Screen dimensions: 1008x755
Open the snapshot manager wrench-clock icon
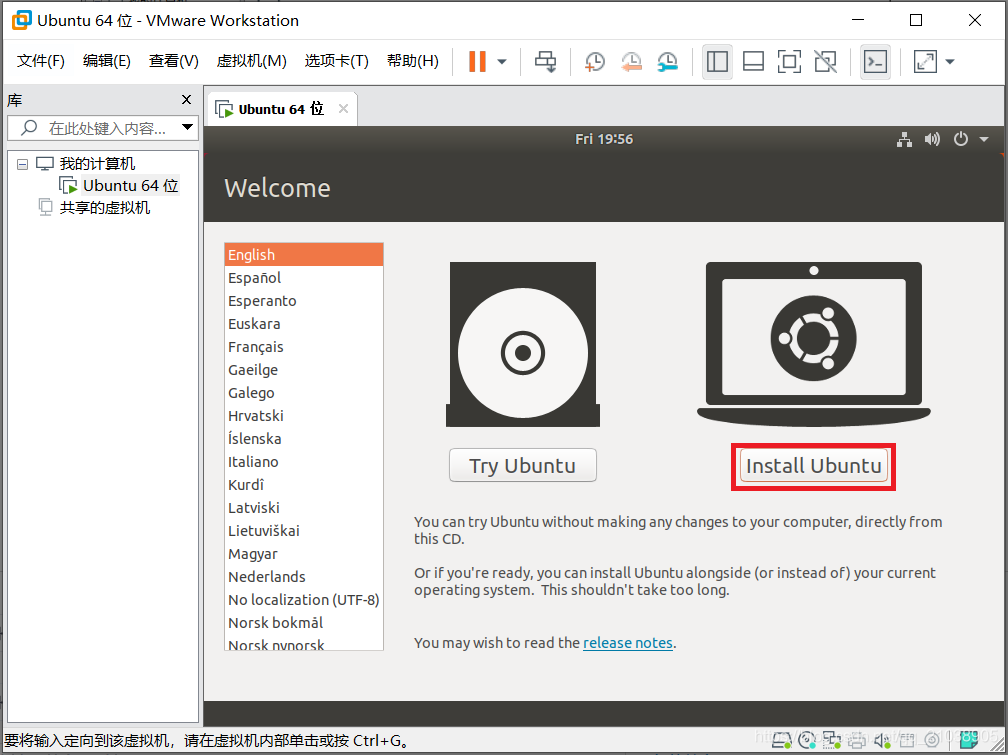click(668, 62)
